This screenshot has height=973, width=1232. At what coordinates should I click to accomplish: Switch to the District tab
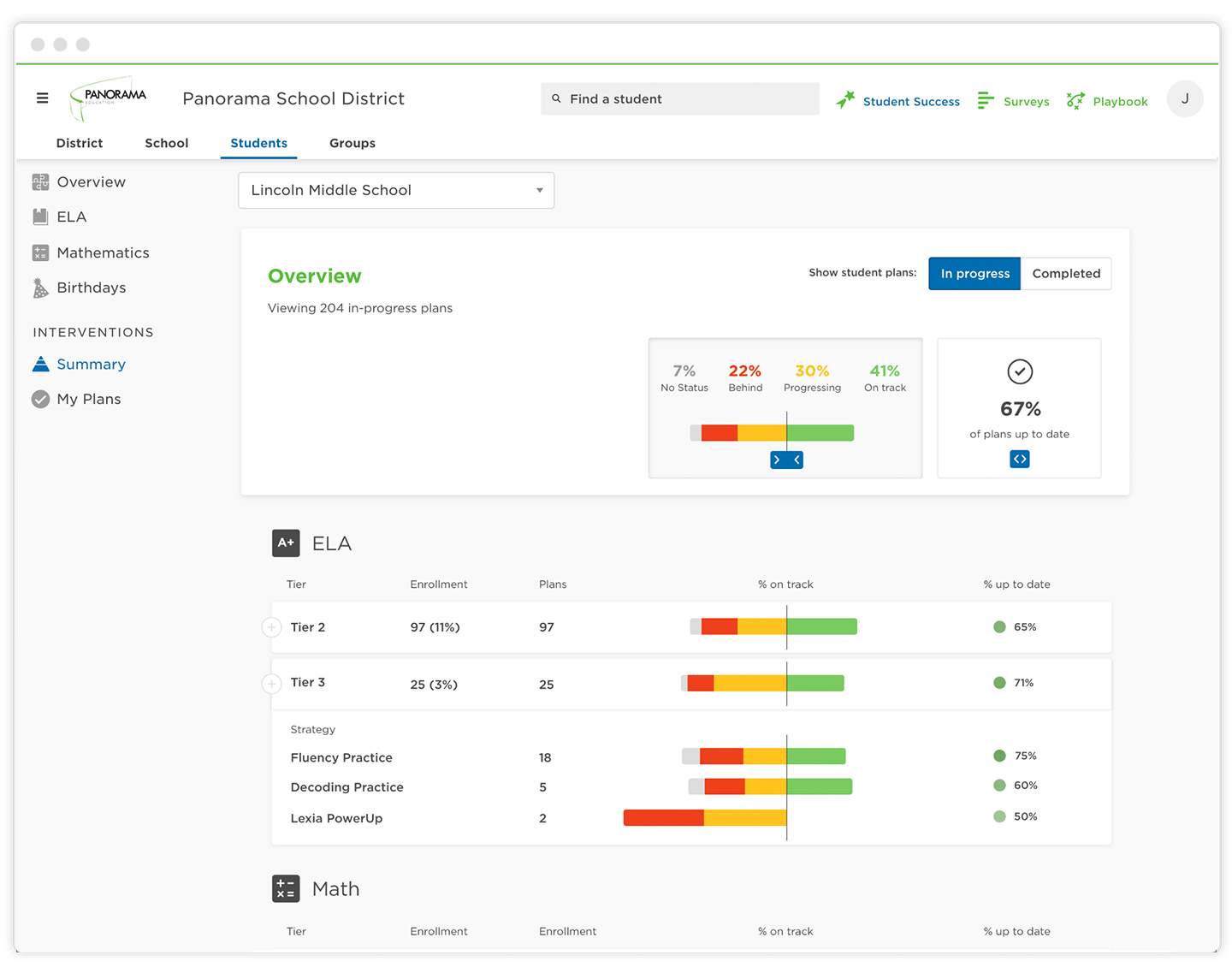[x=79, y=143]
